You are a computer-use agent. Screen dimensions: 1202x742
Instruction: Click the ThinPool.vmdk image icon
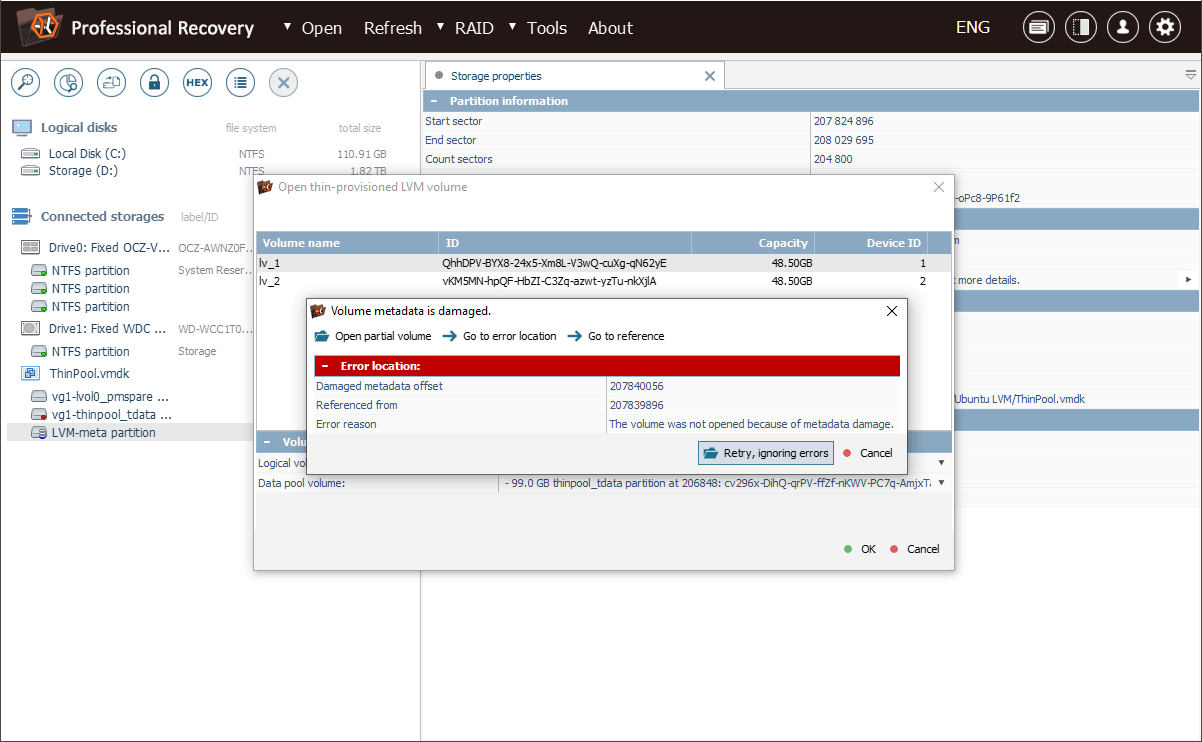[x=31, y=373]
